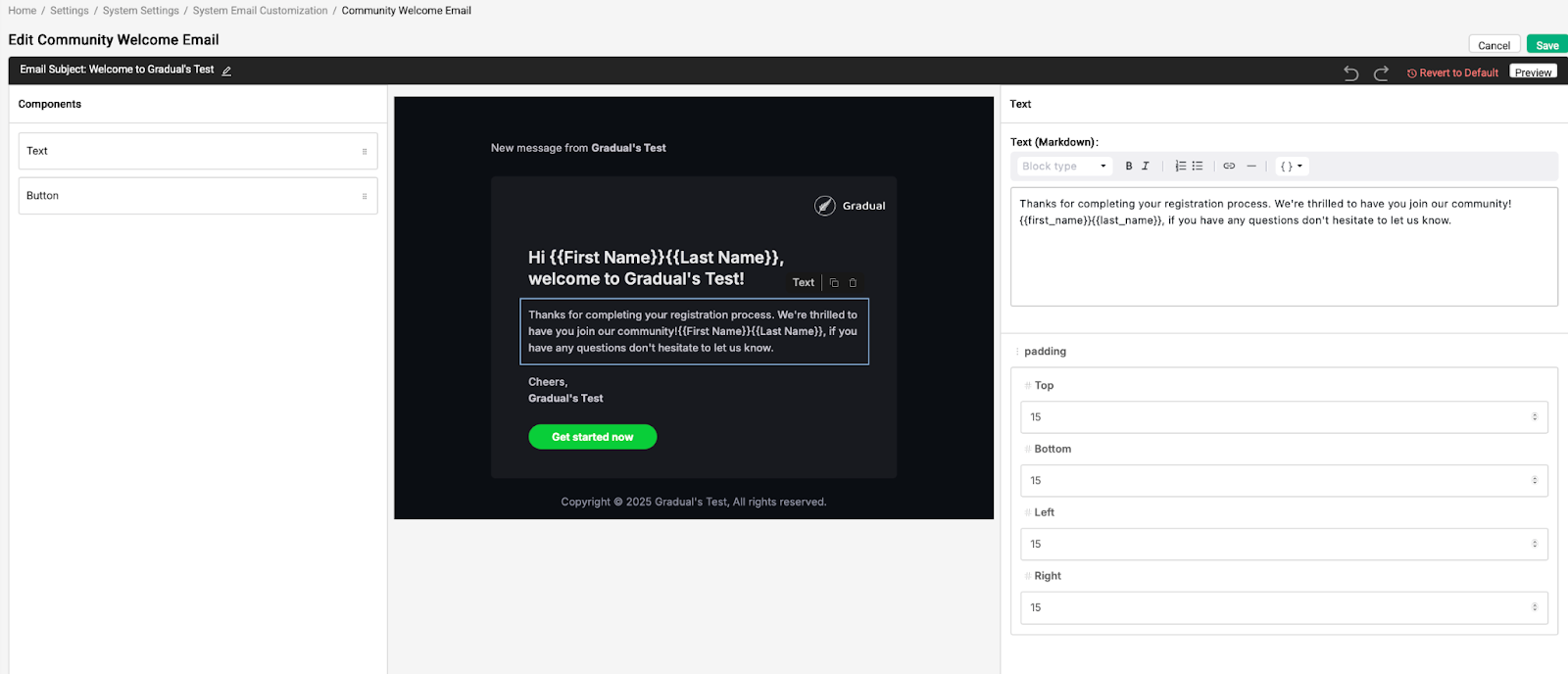Toggle italic formatting in Markdown toolbar
Image resolution: width=1568 pixels, height=674 pixels.
[x=1145, y=167]
